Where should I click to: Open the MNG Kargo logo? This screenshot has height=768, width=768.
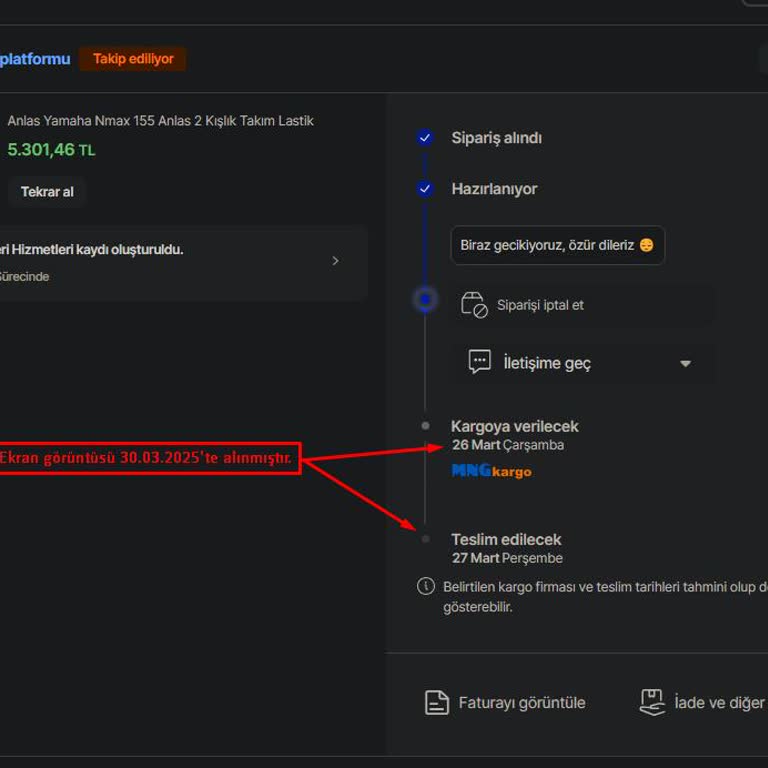tap(491, 471)
